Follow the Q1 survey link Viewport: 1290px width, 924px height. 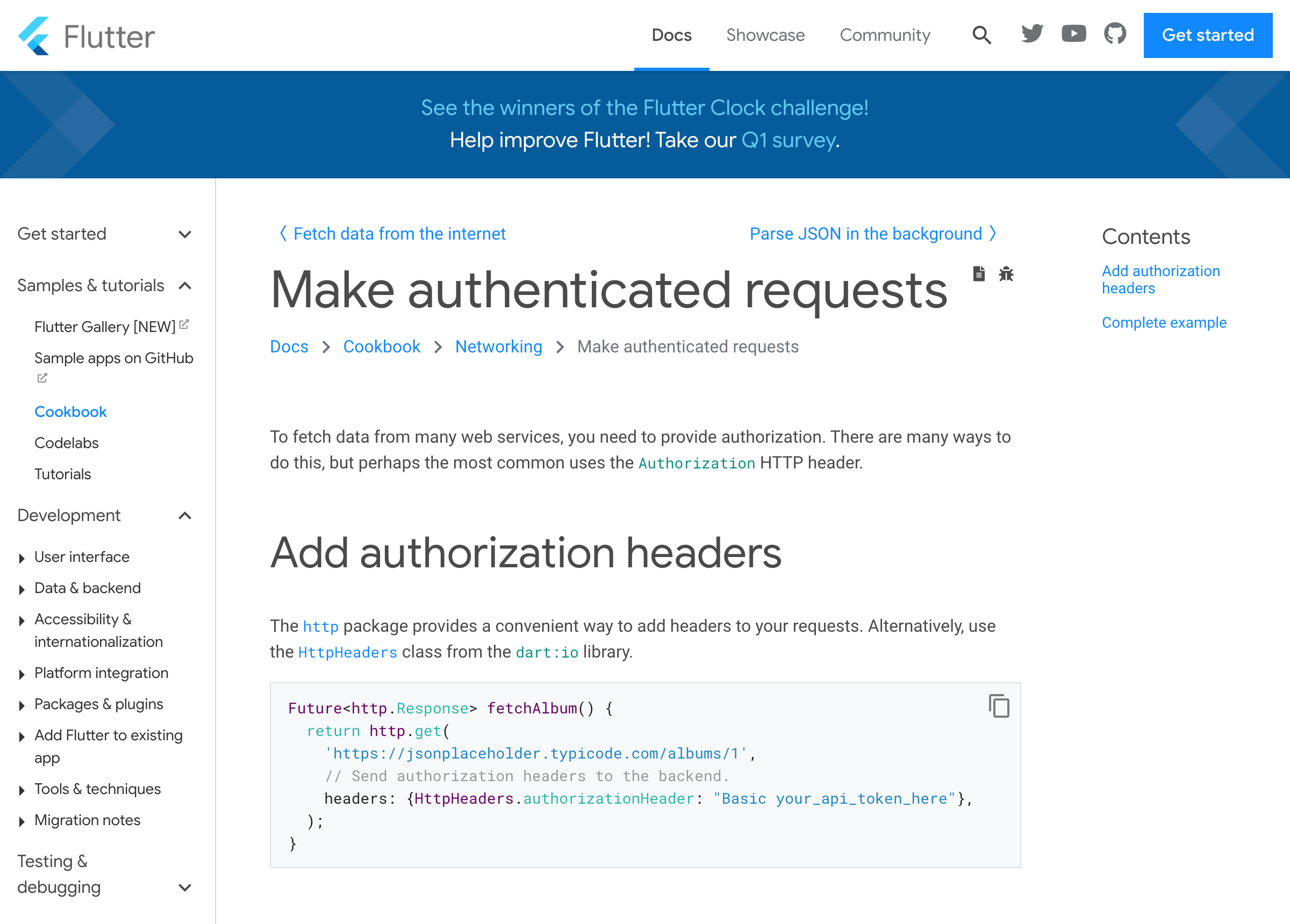[789, 140]
